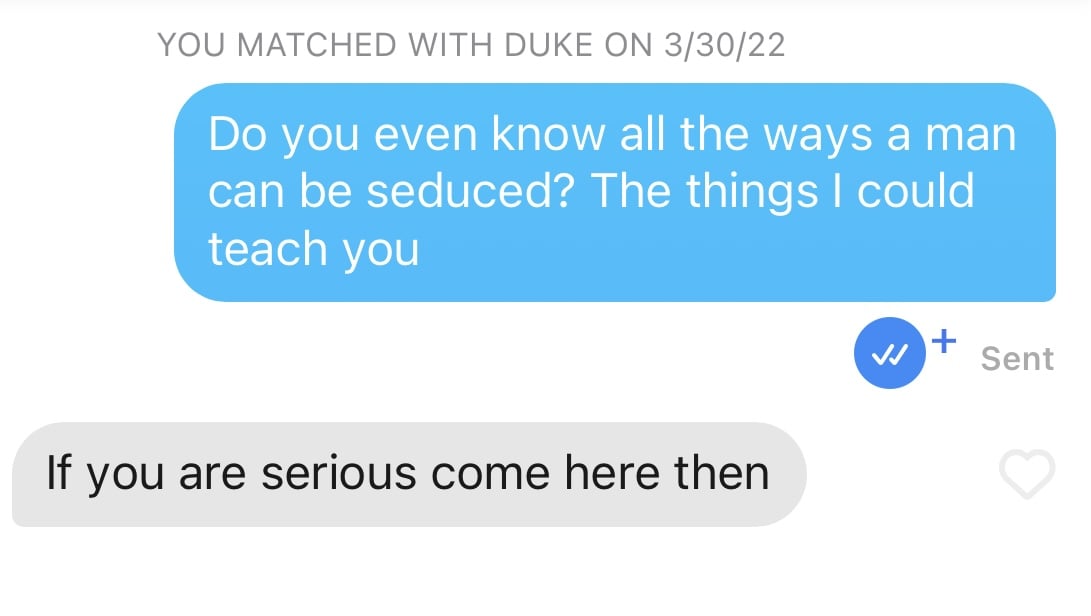
Task: Click the "Sent" status label
Action: 1017,358
